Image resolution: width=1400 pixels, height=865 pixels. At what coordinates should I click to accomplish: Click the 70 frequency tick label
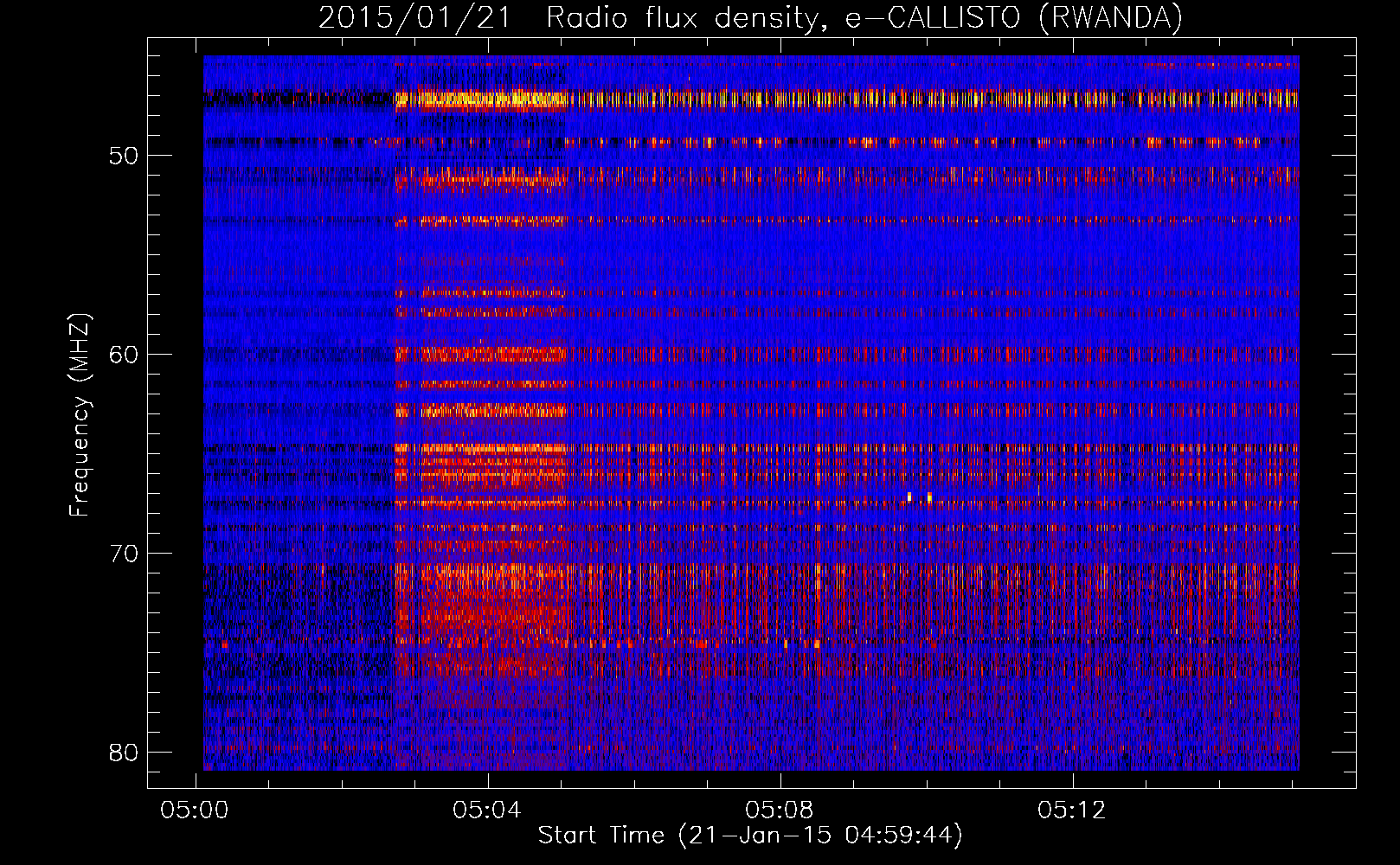pos(125,554)
